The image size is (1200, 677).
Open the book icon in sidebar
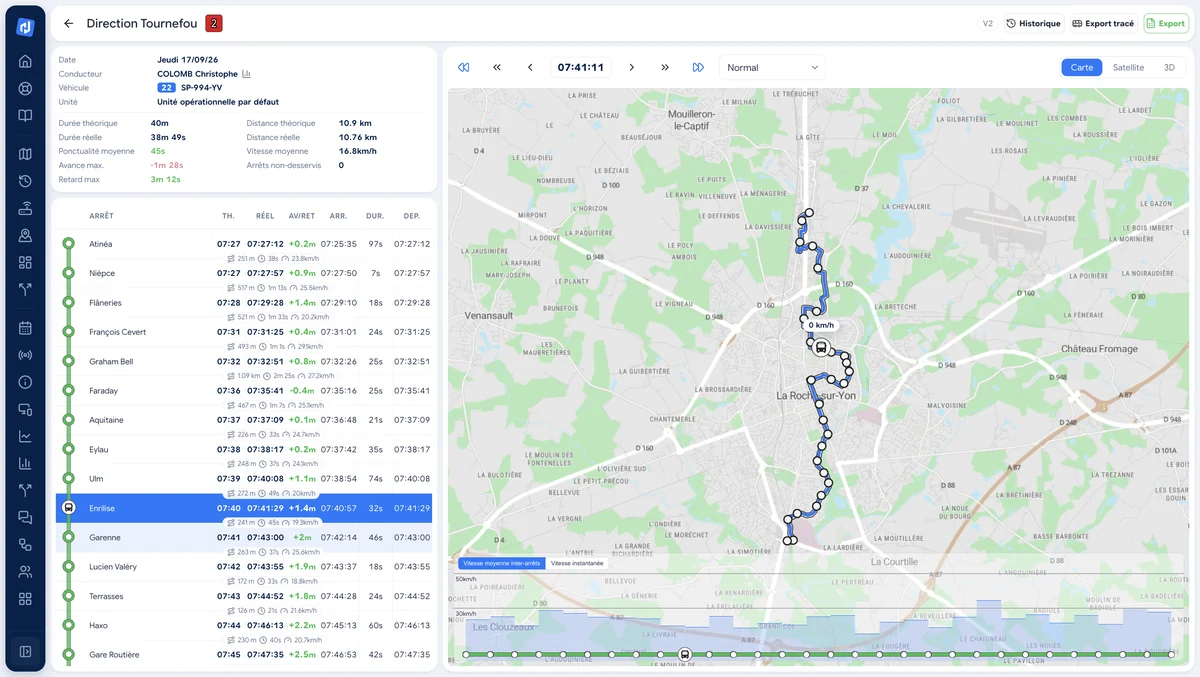click(25, 115)
